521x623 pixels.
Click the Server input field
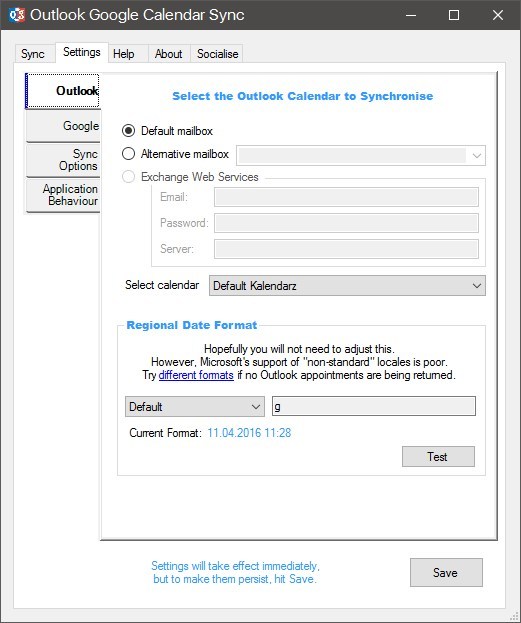(346, 249)
